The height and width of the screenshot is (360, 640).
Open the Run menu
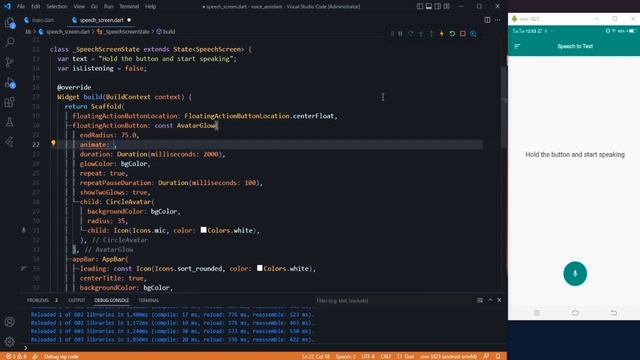pyautogui.click(x=108, y=7)
